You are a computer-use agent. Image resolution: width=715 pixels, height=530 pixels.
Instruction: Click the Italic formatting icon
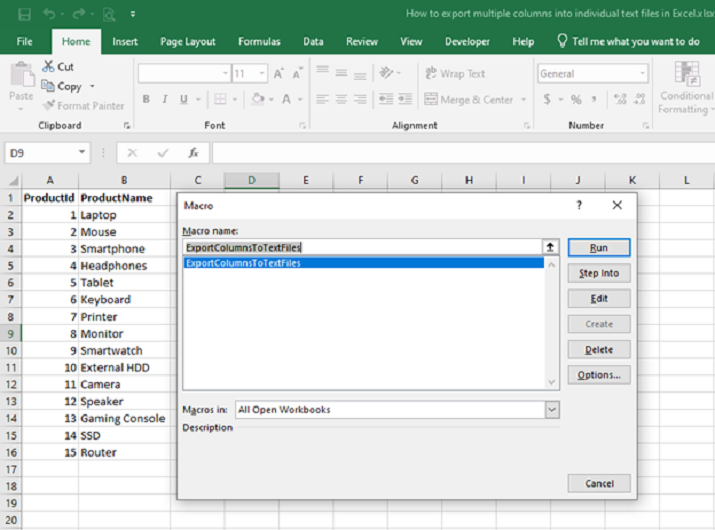pyautogui.click(x=165, y=99)
